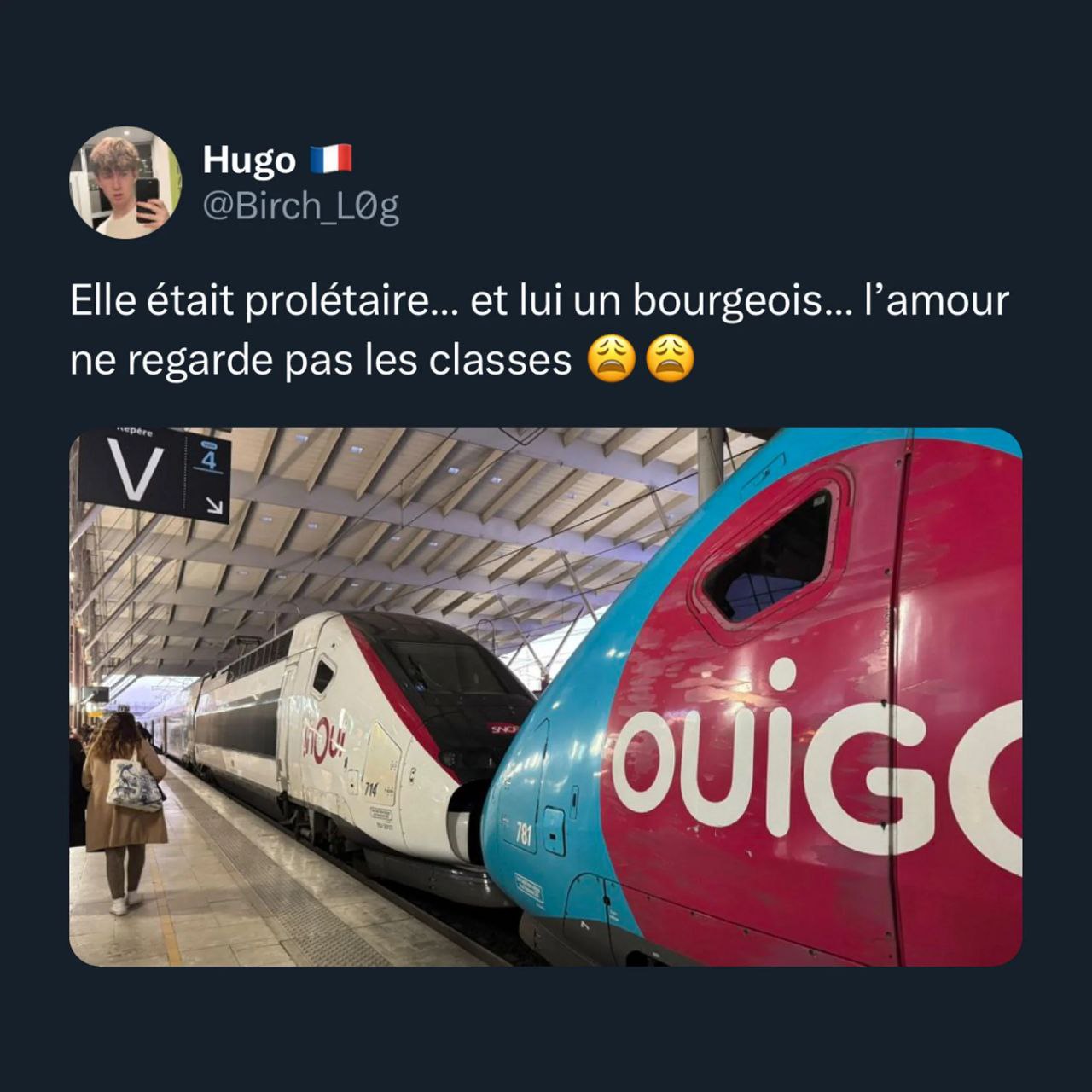
Task: Click the second weary face emoji
Action: tap(671, 359)
